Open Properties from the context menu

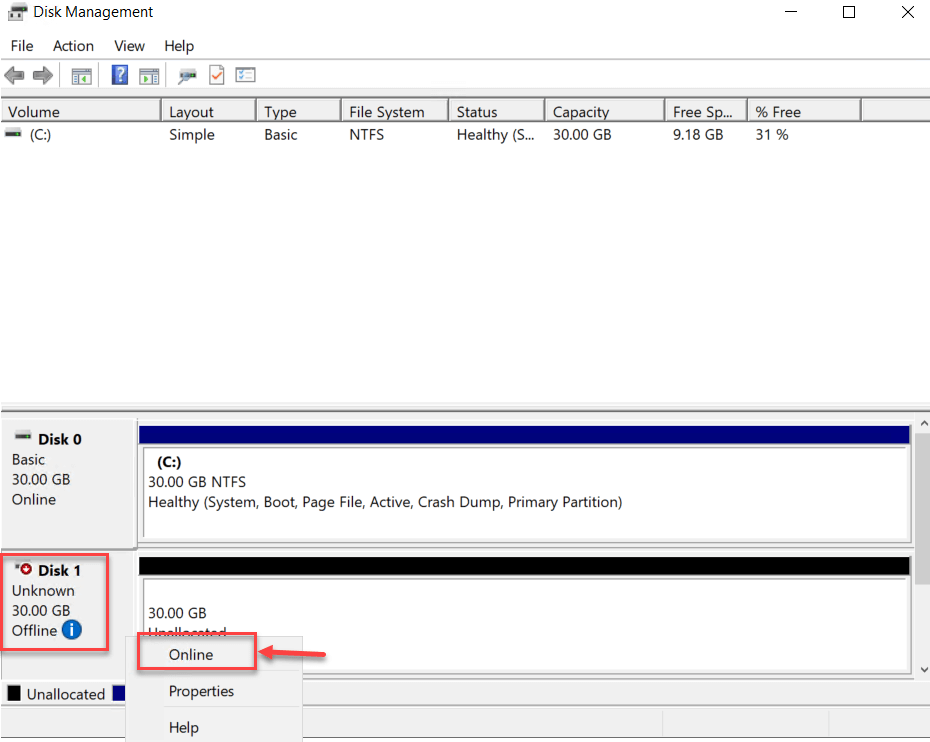[202, 691]
